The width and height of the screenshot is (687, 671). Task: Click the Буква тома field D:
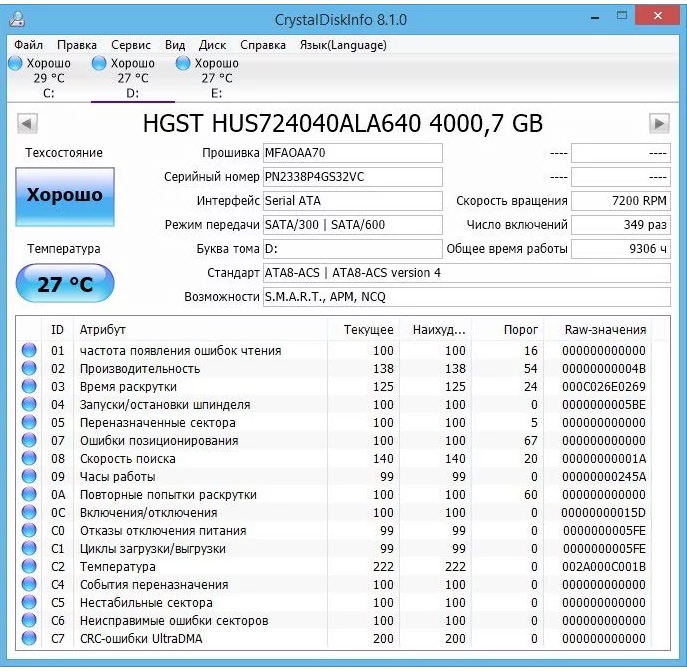click(x=353, y=249)
